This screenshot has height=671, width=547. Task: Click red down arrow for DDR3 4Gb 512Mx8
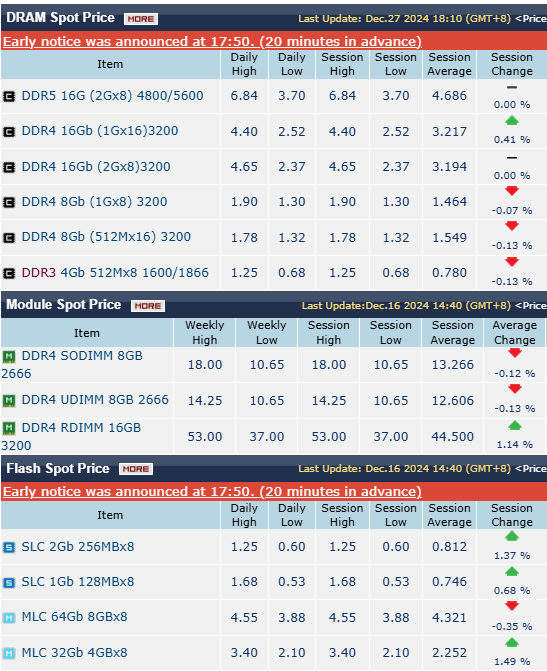pos(512,262)
